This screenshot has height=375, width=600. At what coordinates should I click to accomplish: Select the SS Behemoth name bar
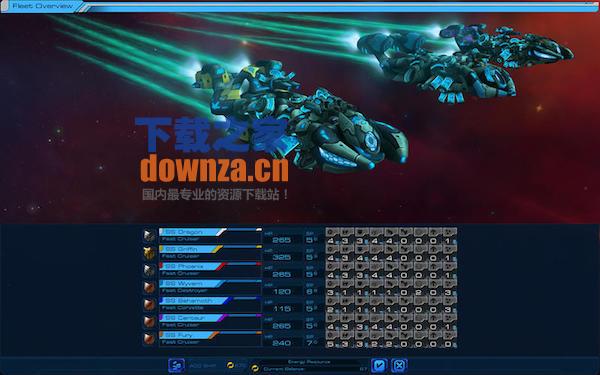pos(195,301)
